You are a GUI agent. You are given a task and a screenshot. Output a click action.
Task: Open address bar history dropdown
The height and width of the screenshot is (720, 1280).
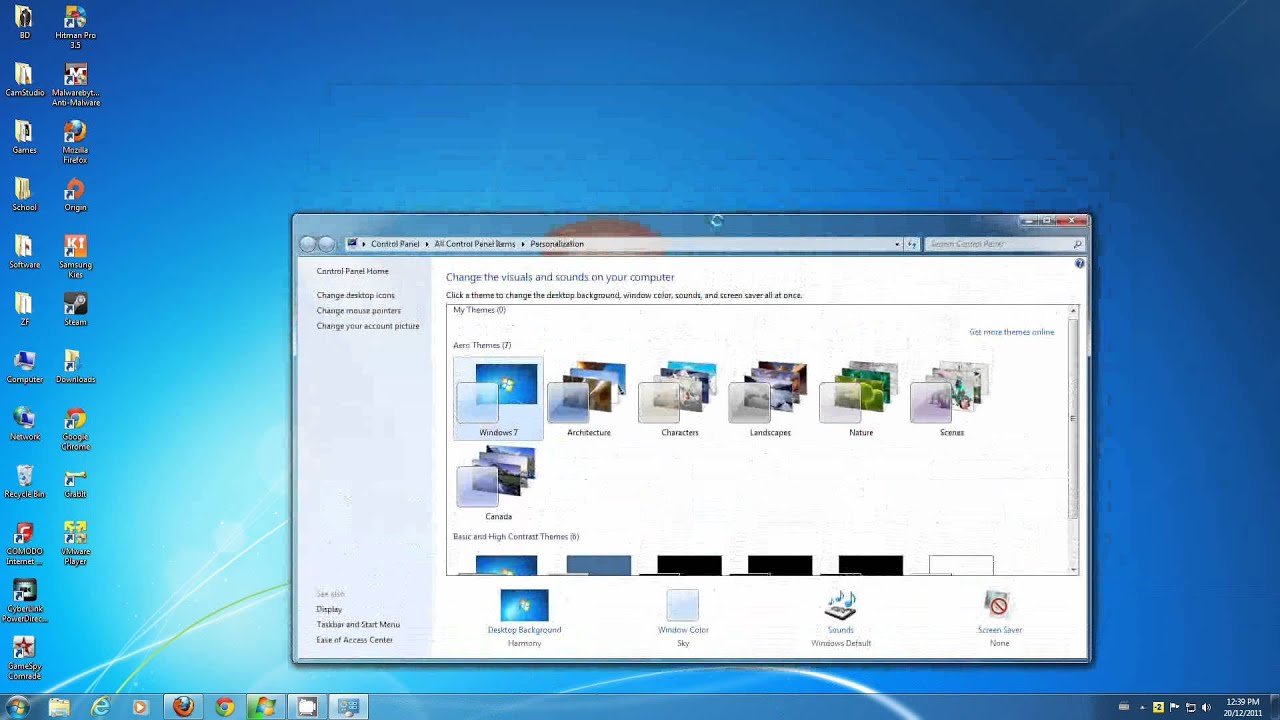pos(897,244)
